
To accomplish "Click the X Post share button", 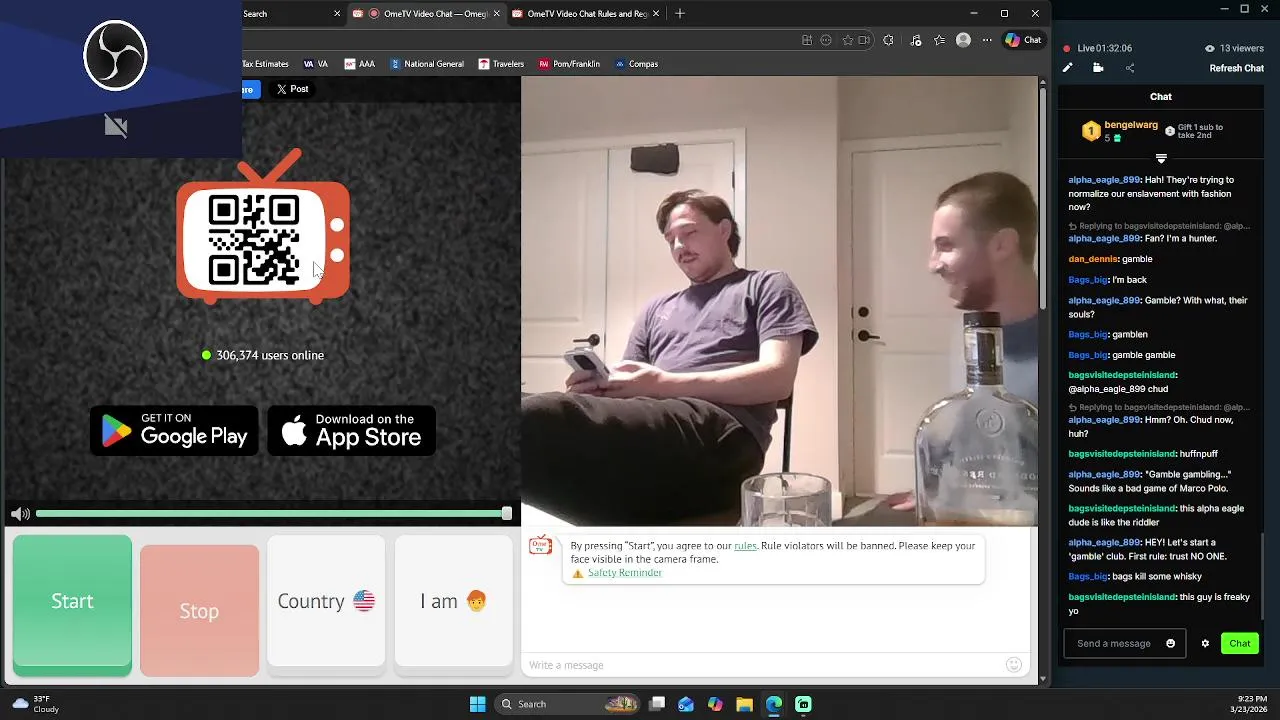I will pyautogui.click(x=293, y=89).
